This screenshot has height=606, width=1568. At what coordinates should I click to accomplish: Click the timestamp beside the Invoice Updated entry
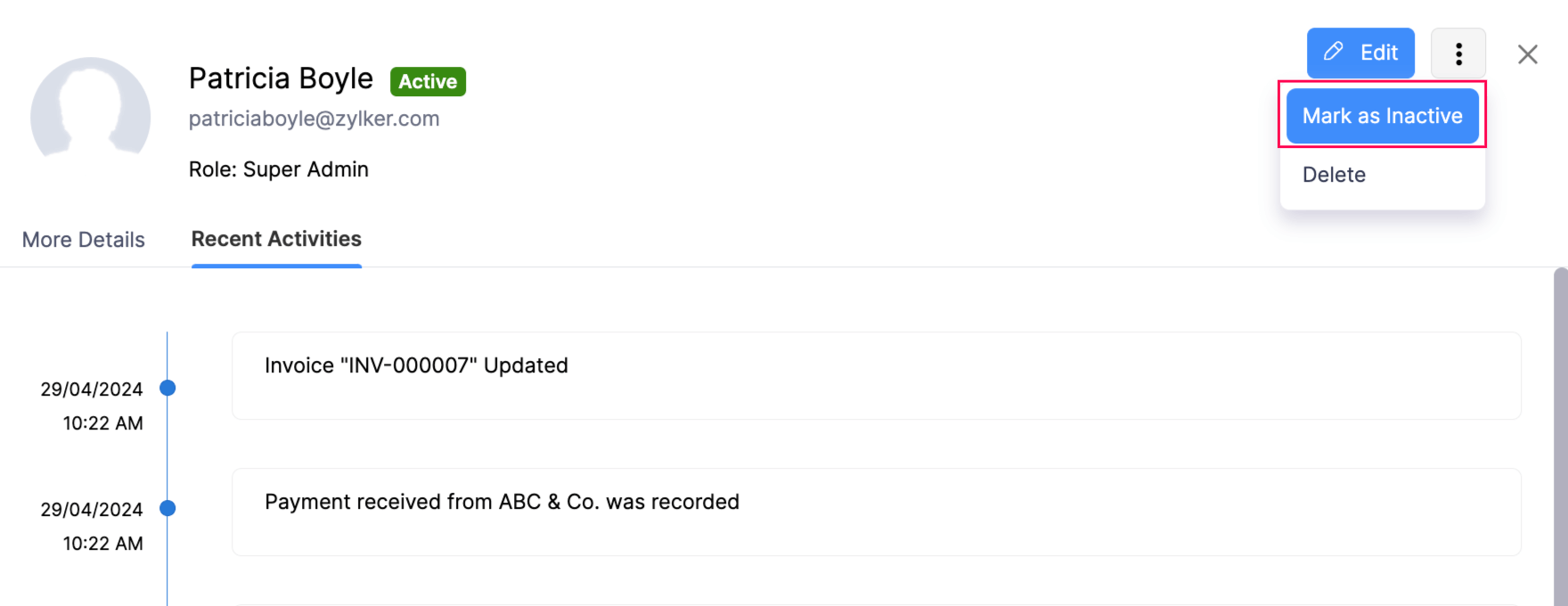tap(92, 405)
